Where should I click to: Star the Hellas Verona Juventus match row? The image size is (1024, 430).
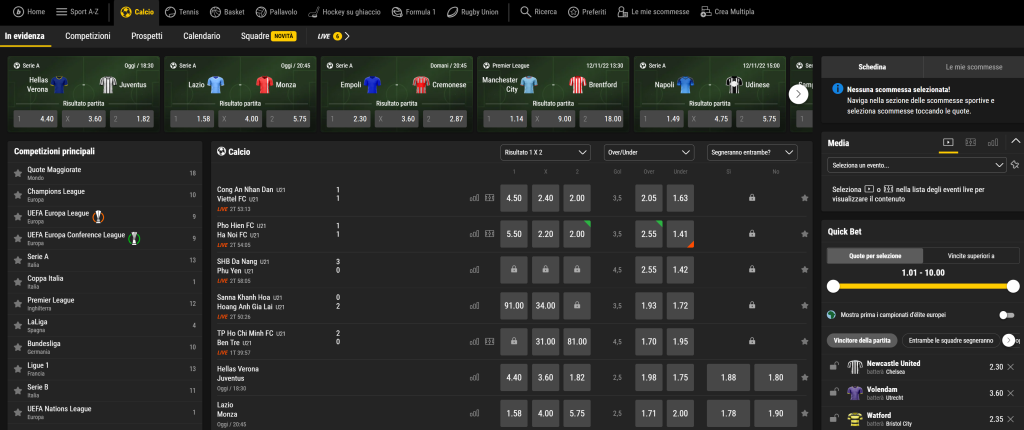(x=805, y=377)
